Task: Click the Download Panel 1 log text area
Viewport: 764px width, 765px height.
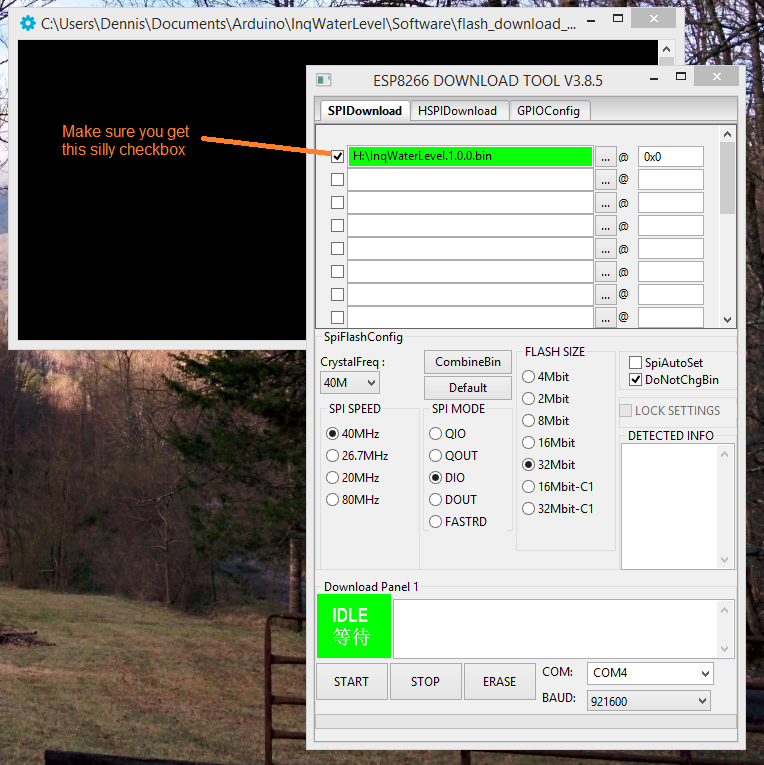Action: pyautogui.click(x=555, y=629)
